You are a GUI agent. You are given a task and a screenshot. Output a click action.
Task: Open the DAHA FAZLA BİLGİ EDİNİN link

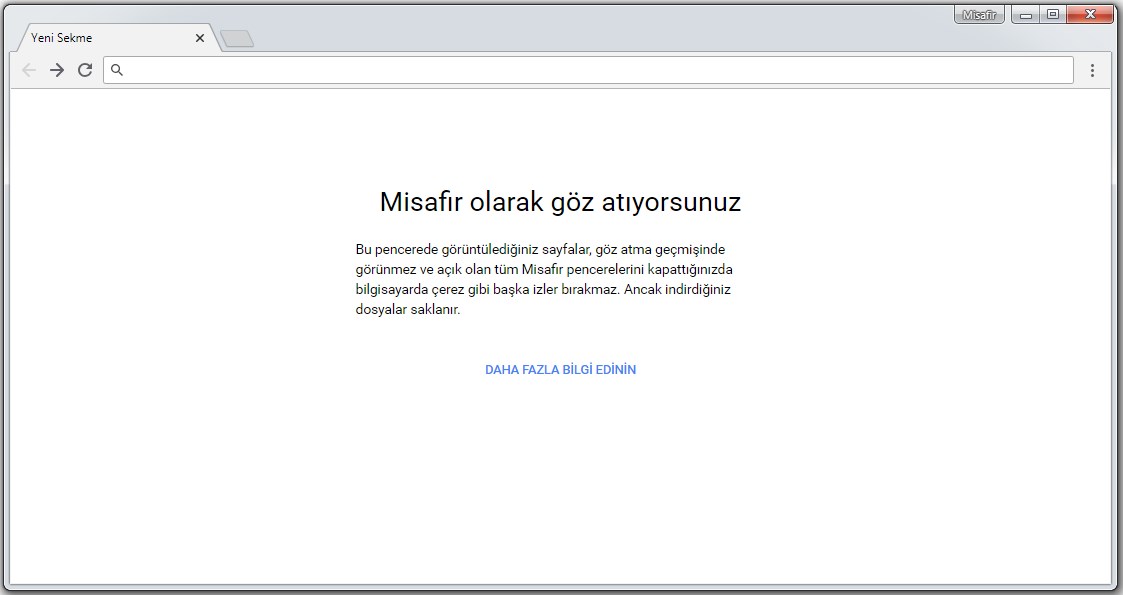pos(560,370)
